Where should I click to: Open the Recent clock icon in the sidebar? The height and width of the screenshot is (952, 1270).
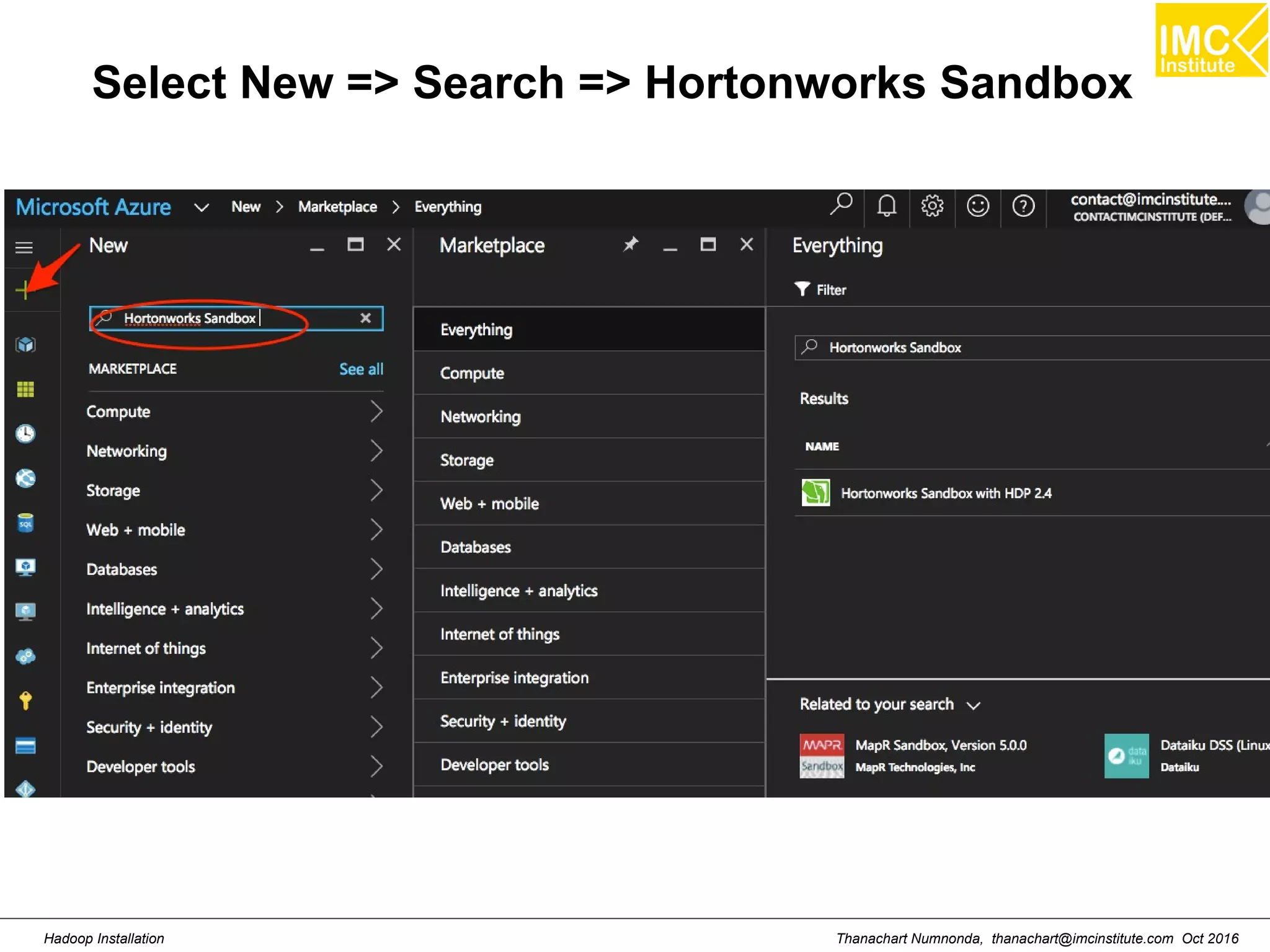(25, 434)
